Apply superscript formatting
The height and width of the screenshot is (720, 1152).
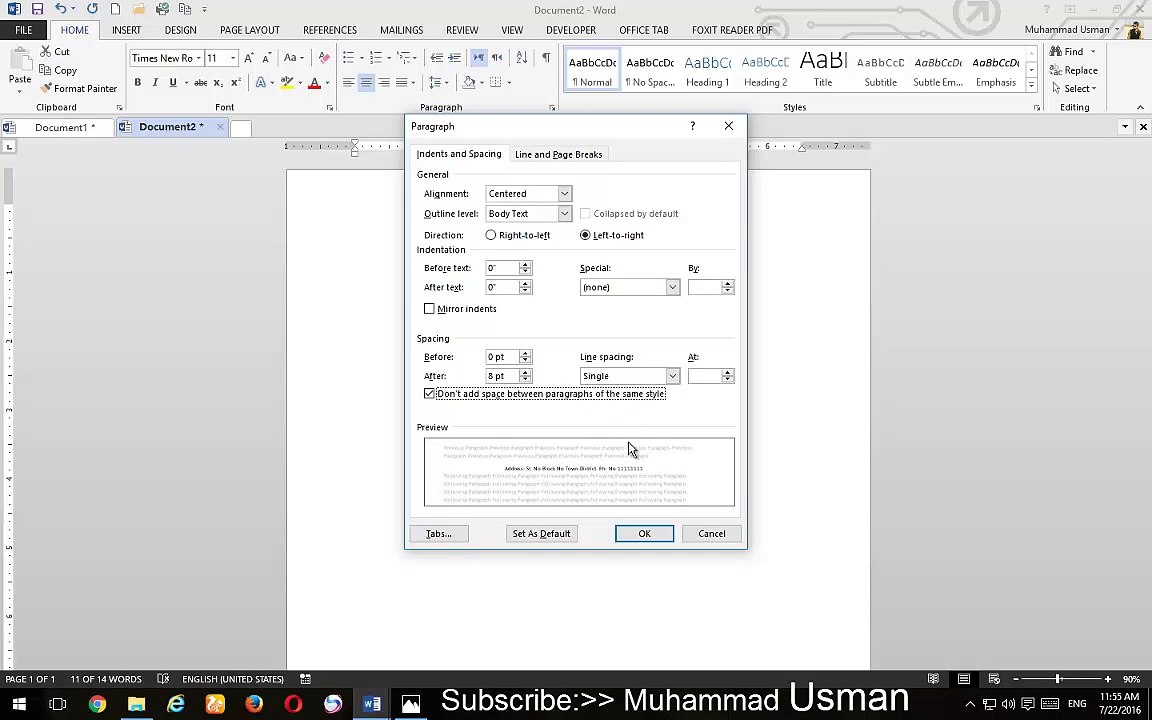point(236,83)
